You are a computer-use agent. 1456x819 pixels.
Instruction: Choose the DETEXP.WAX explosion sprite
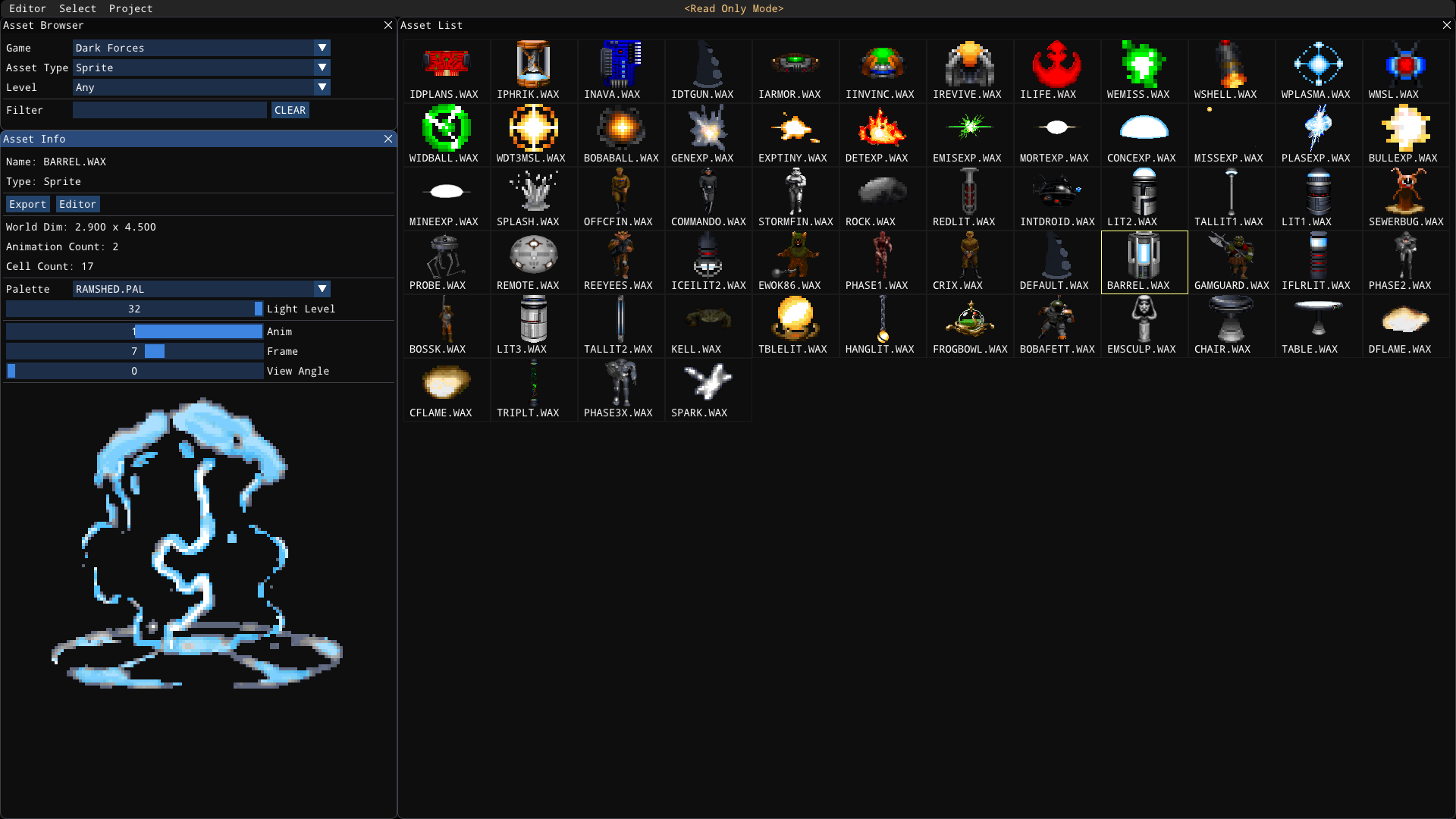pos(883,135)
